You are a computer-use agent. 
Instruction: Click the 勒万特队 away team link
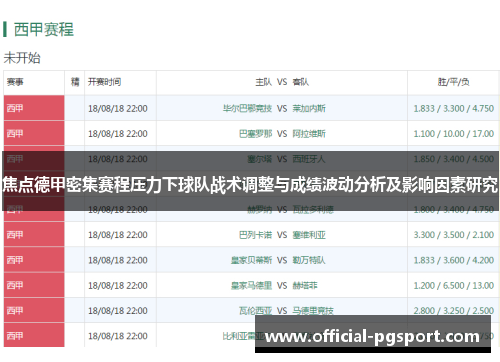click(309, 260)
